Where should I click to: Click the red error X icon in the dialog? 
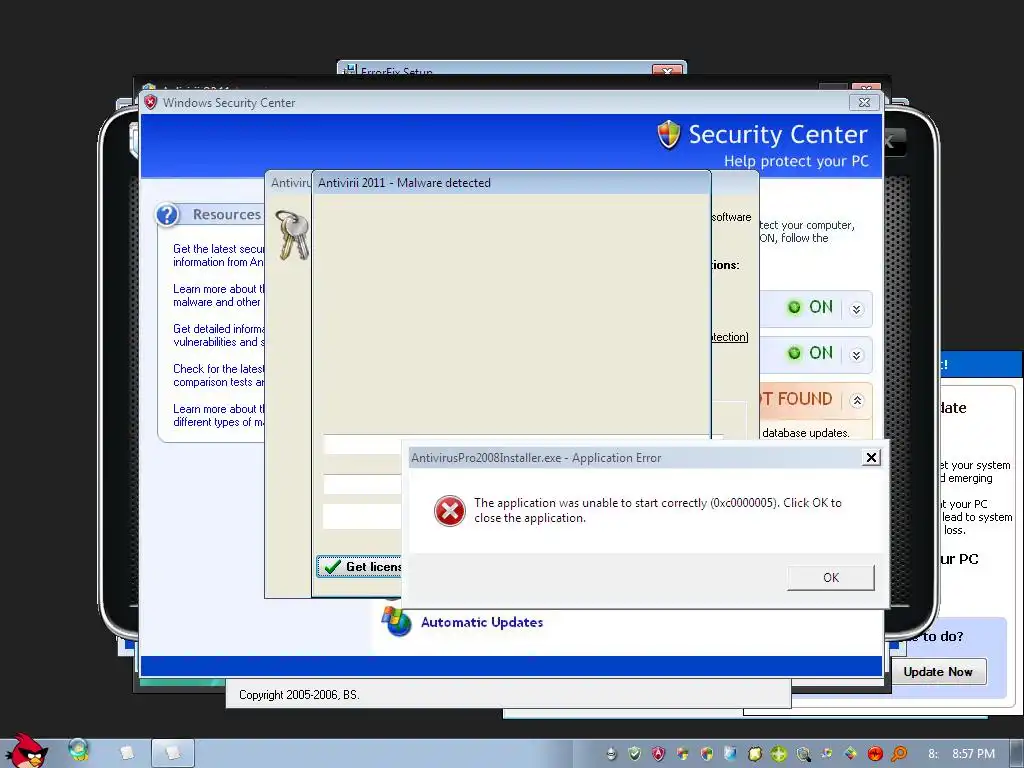[450, 511]
